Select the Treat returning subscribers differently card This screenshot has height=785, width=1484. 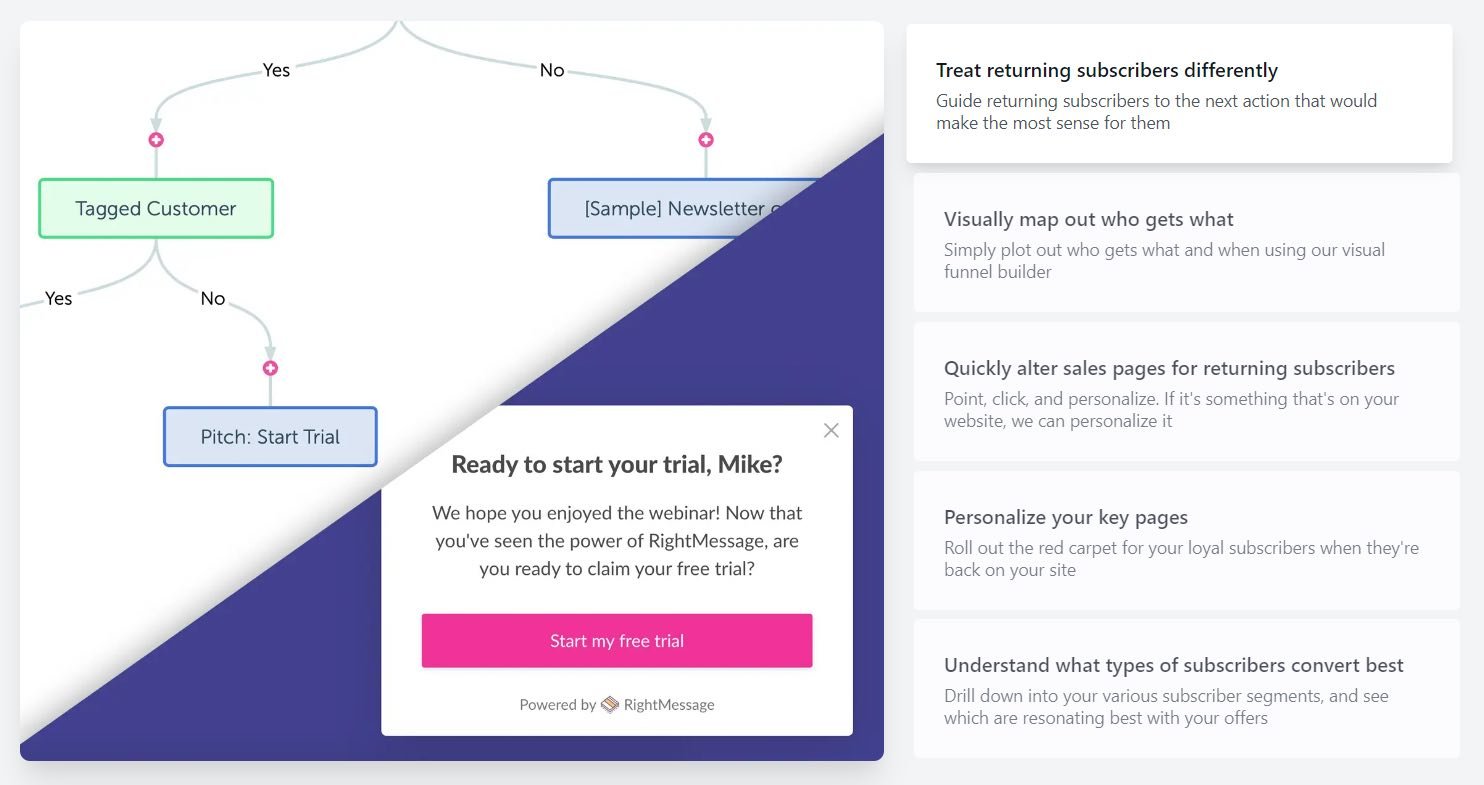click(x=1180, y=93)
